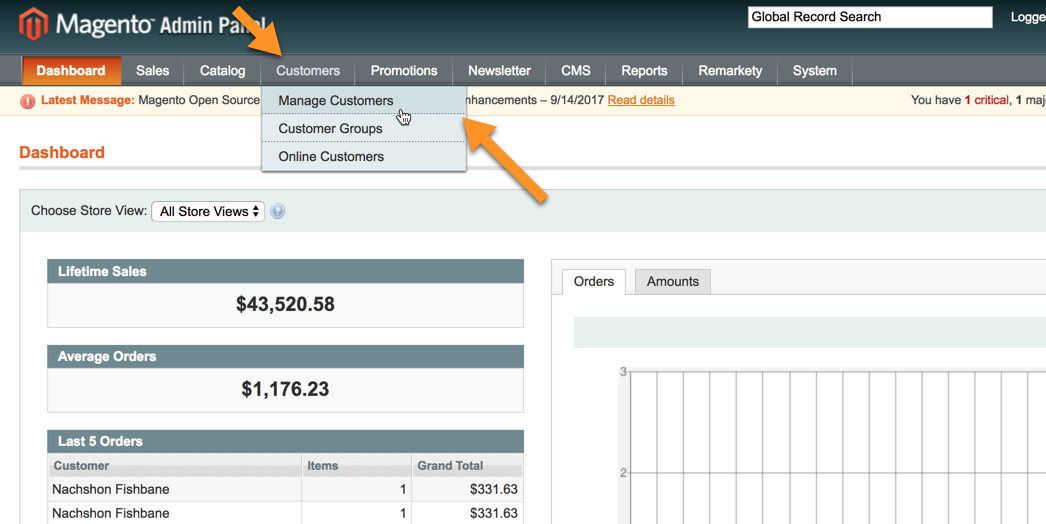
Task: Click the Grand Total column header
Action: (467, 465)
